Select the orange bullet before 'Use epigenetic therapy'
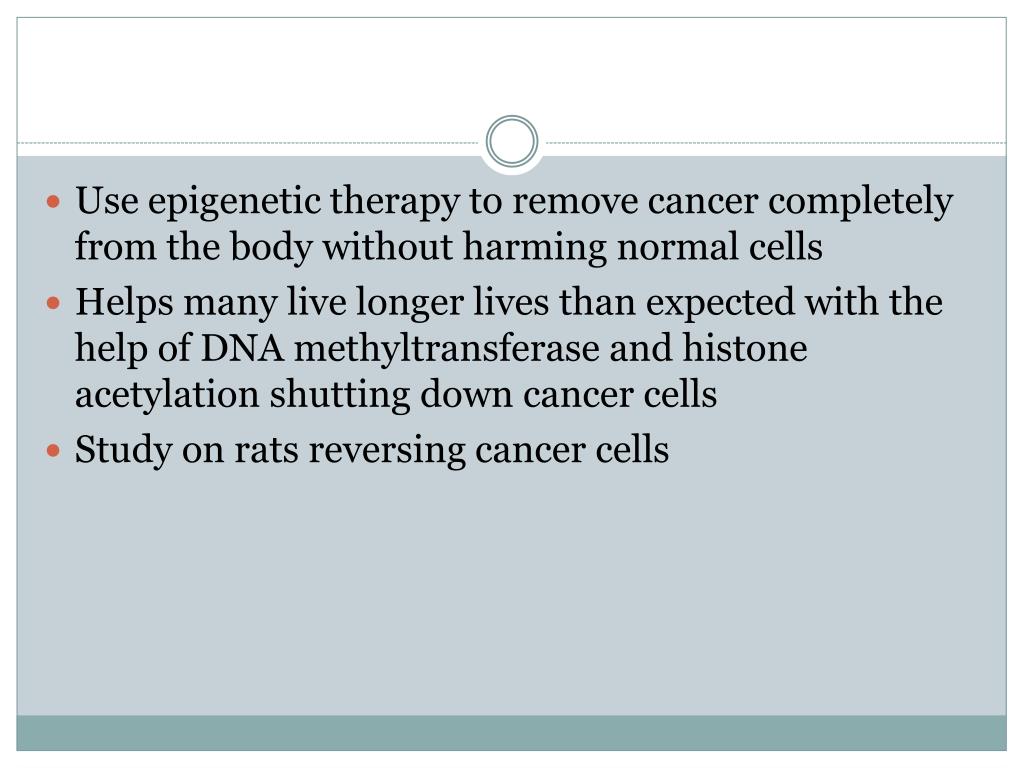 pyautogui.click(x=54, y=202)
